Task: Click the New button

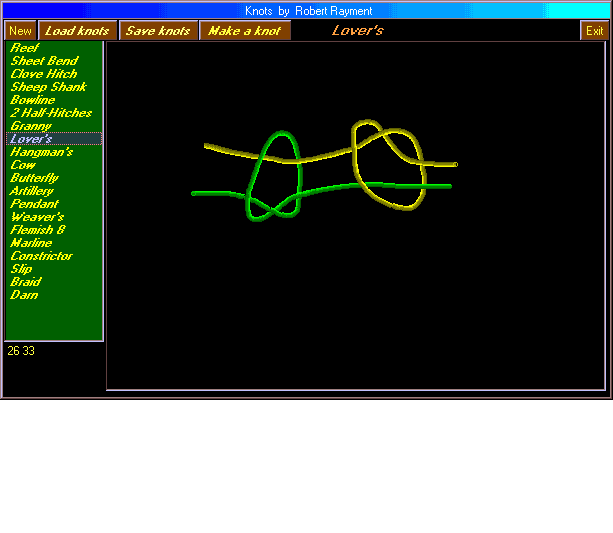Action: 20,31
